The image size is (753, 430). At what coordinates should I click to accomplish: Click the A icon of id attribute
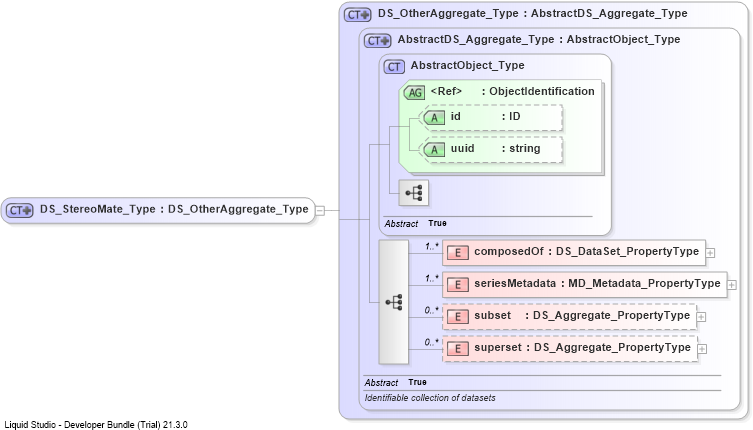(x=434, y=117)
